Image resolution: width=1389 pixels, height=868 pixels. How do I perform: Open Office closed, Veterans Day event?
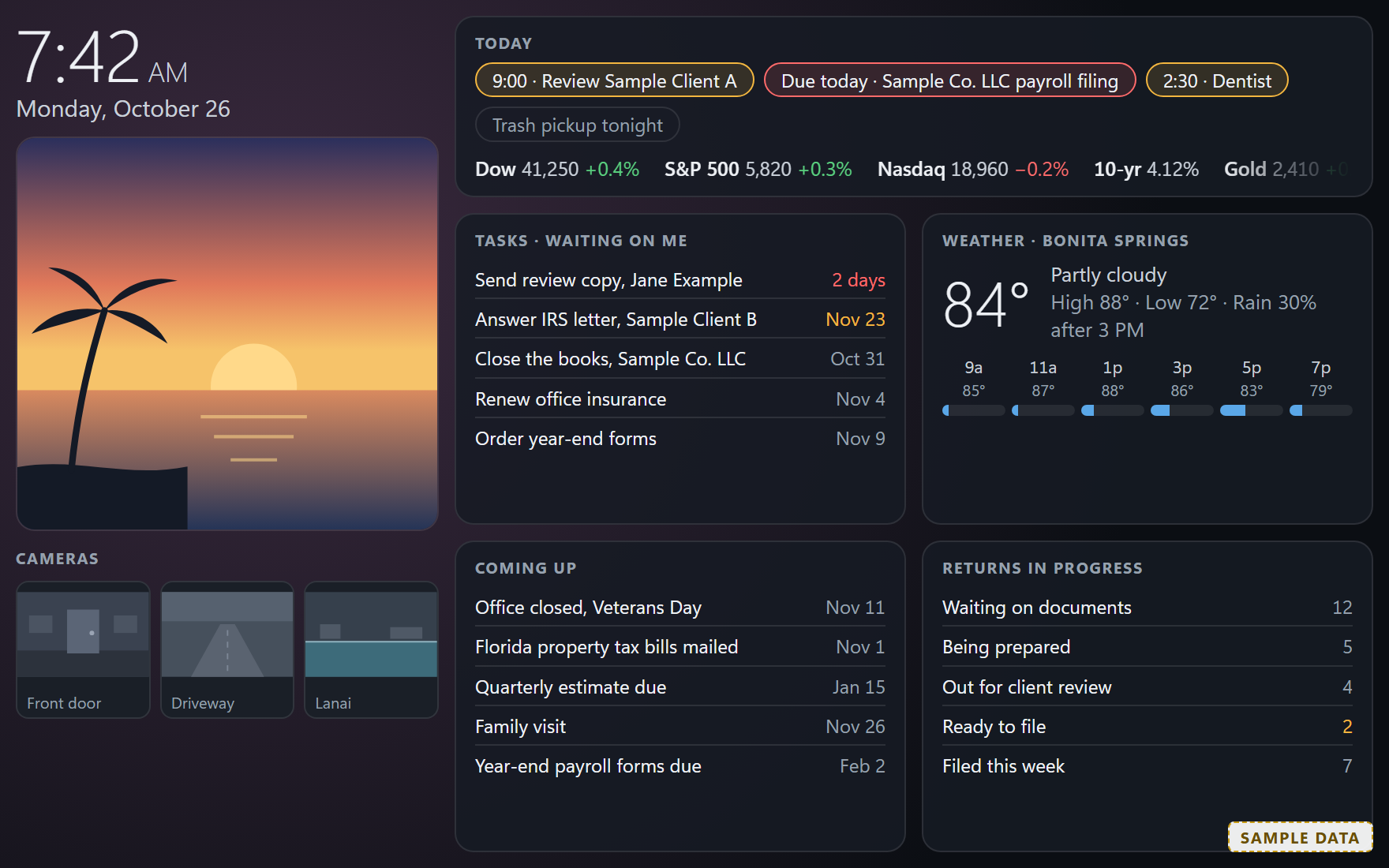click(x=680, y=608)
